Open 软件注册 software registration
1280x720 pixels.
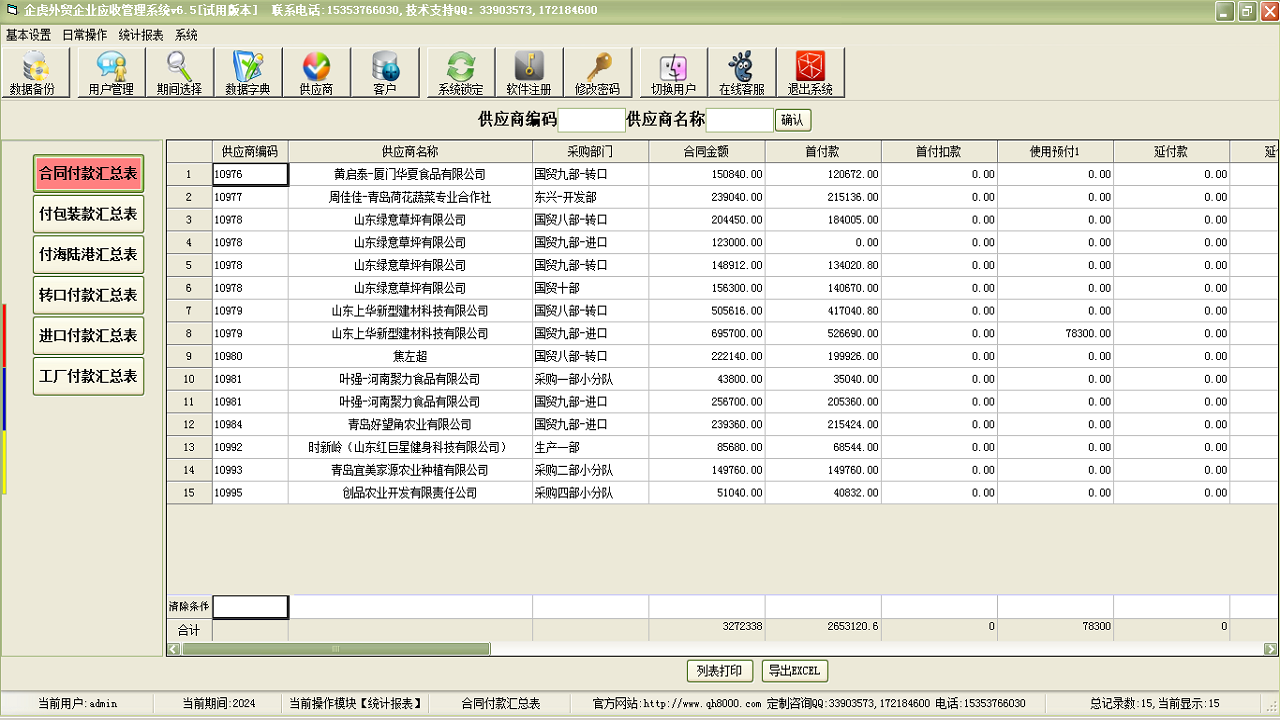(527, 72)
